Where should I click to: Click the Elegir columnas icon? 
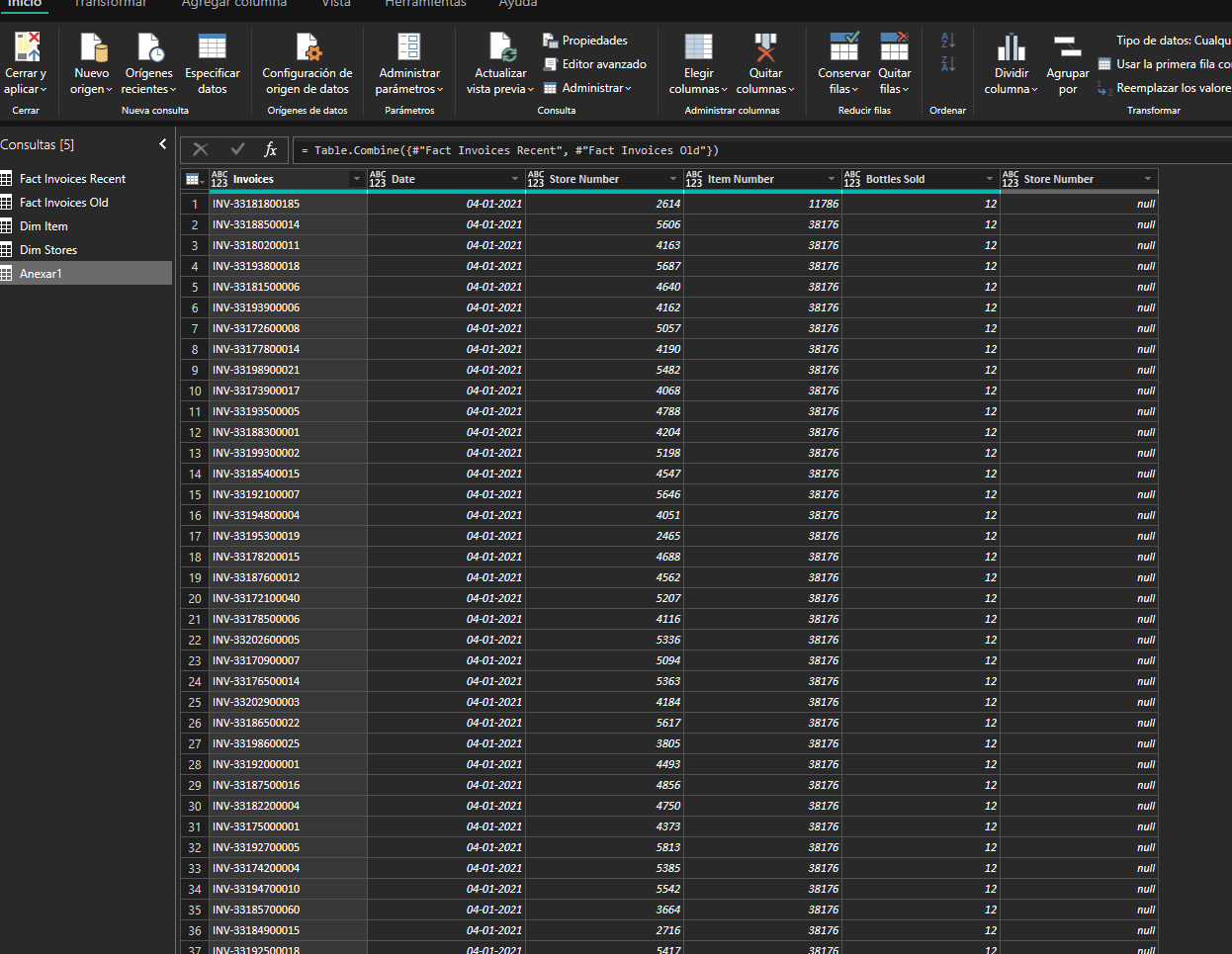coord(698,46)
